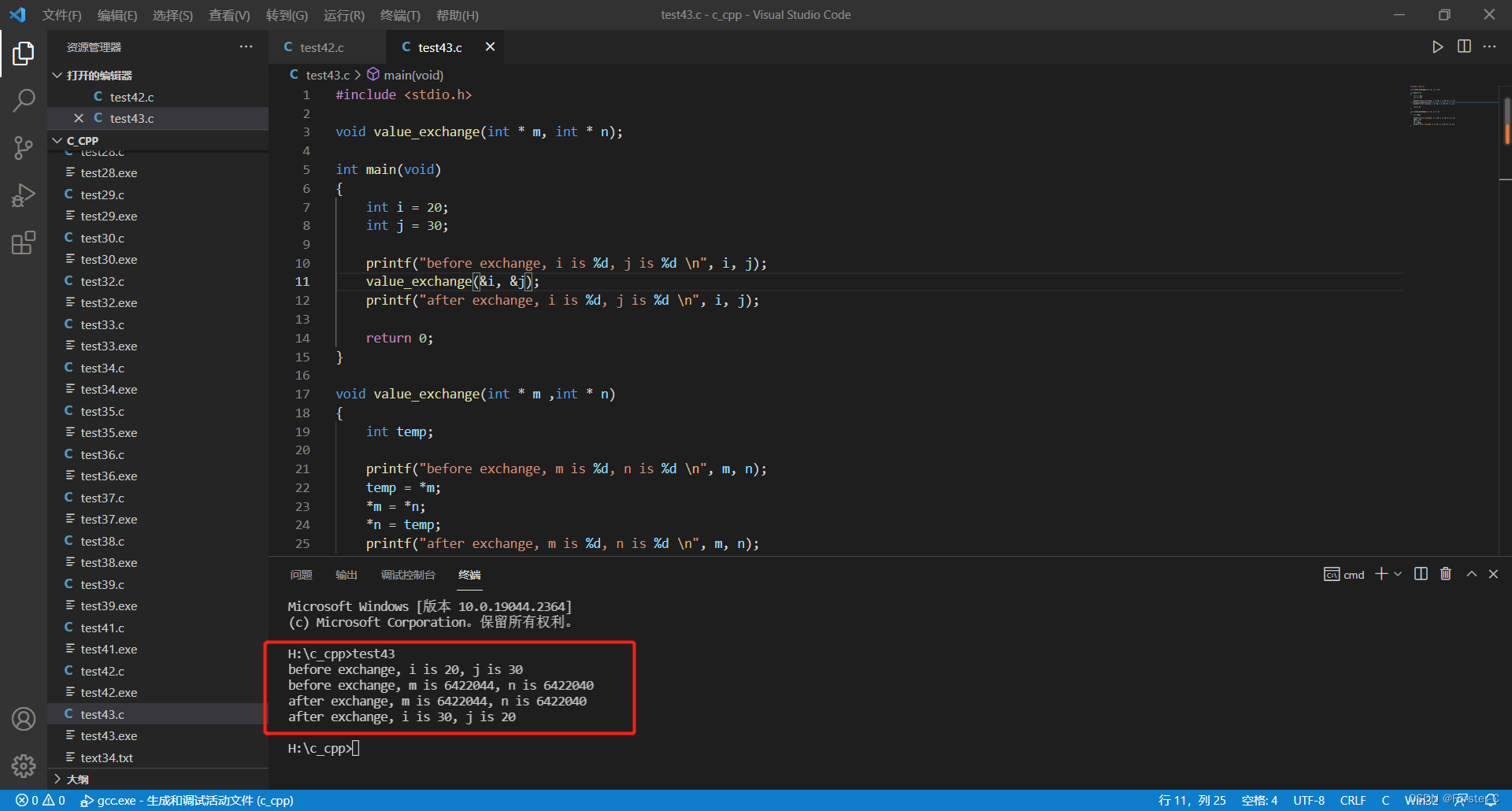Open the Selection menu
1512x811 pixels.
coord(172,15)
